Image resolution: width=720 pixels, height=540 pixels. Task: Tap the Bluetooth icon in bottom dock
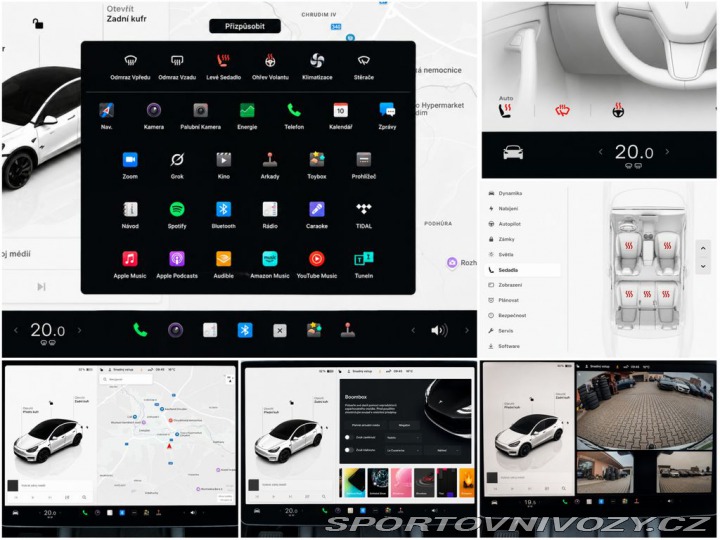245,330
